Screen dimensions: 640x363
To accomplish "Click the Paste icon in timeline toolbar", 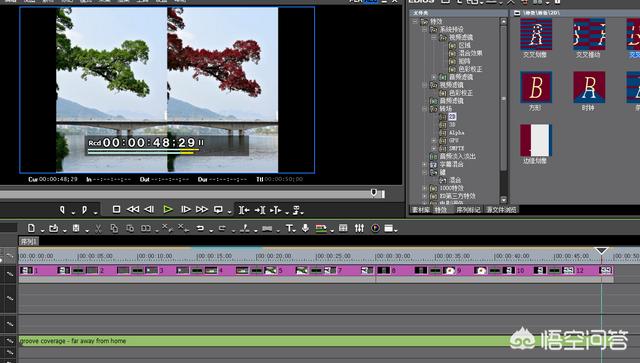I will pos(130,228).
